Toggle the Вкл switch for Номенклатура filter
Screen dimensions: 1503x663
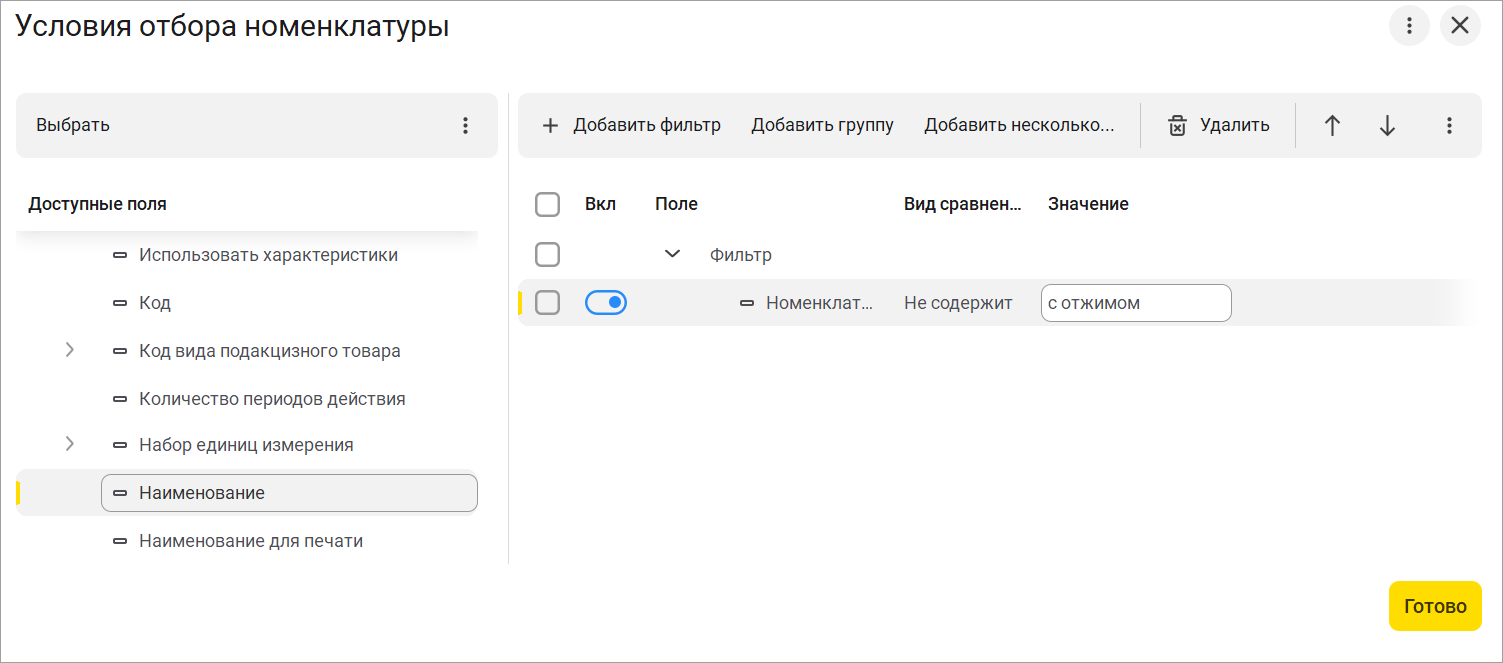[606, 302]
